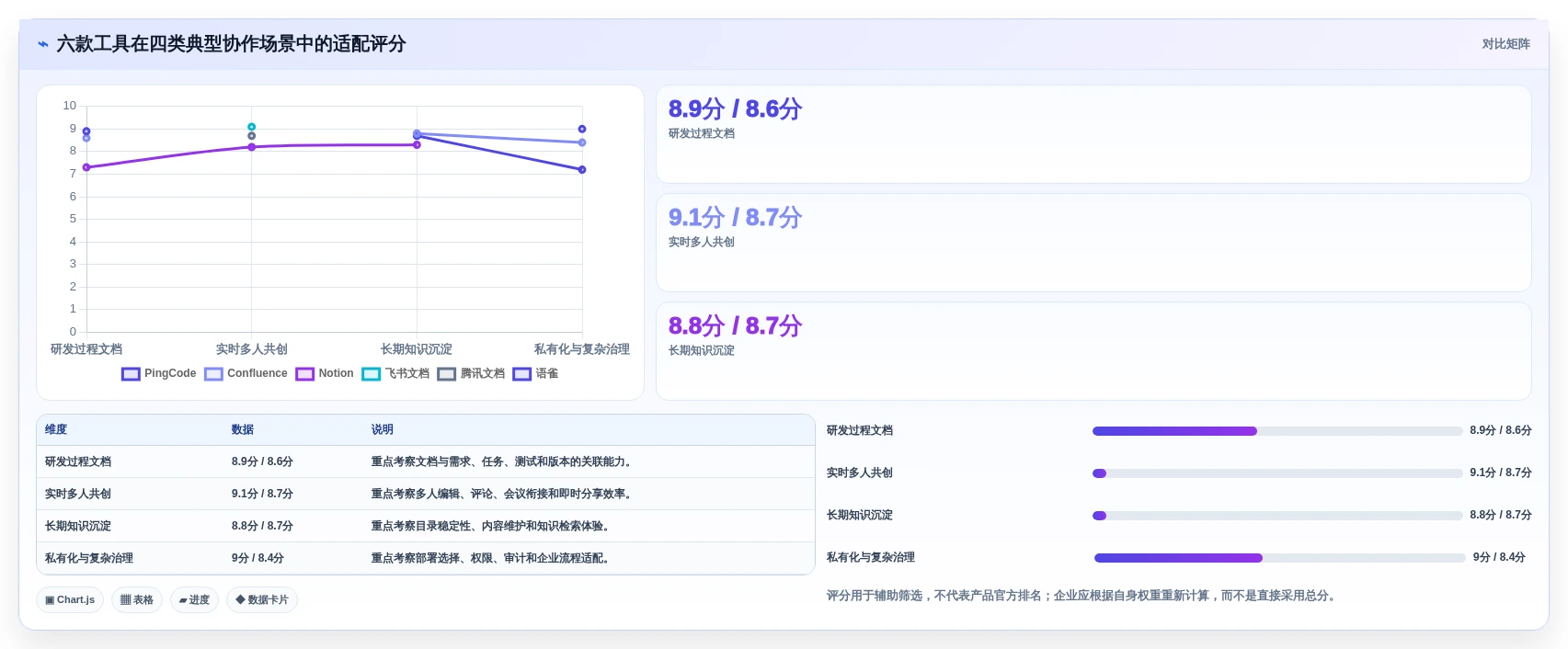Toggle the PingCode legend swatch
The image size is (1568, 649).
point(131,374)
